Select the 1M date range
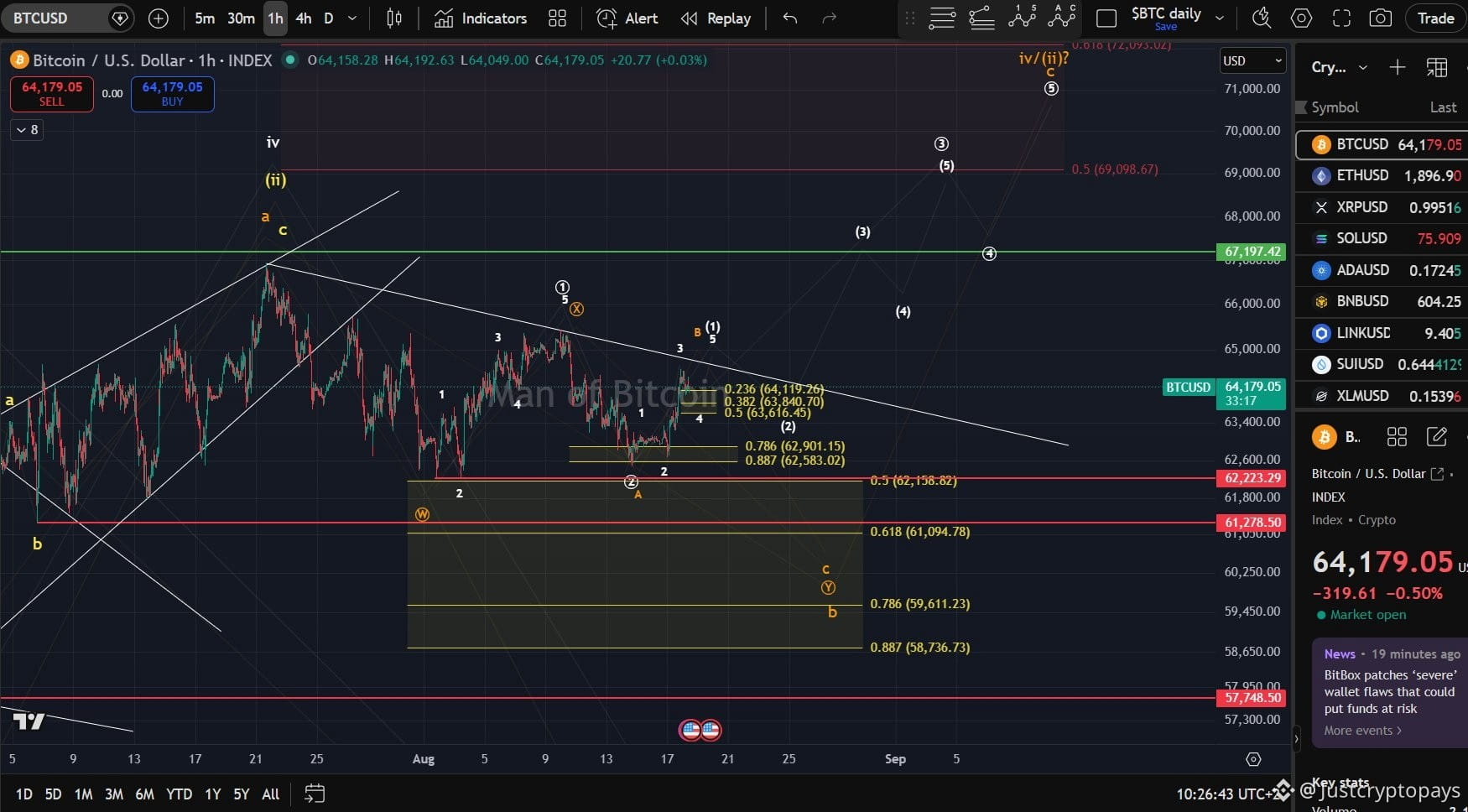Screen dimensions: 1468x812 [x=83, y=794]
